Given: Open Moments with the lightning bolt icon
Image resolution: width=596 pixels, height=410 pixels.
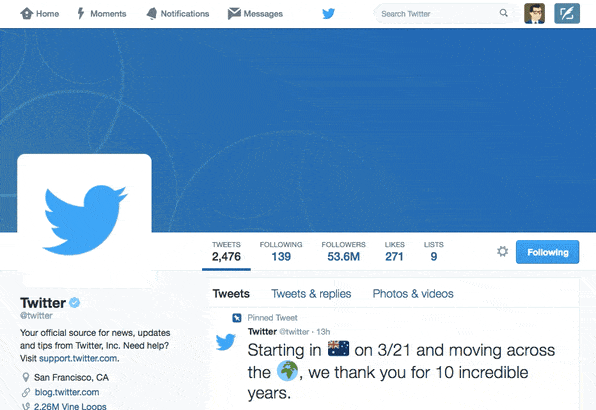Looking at the screenshot, I should tap(81, 13).
